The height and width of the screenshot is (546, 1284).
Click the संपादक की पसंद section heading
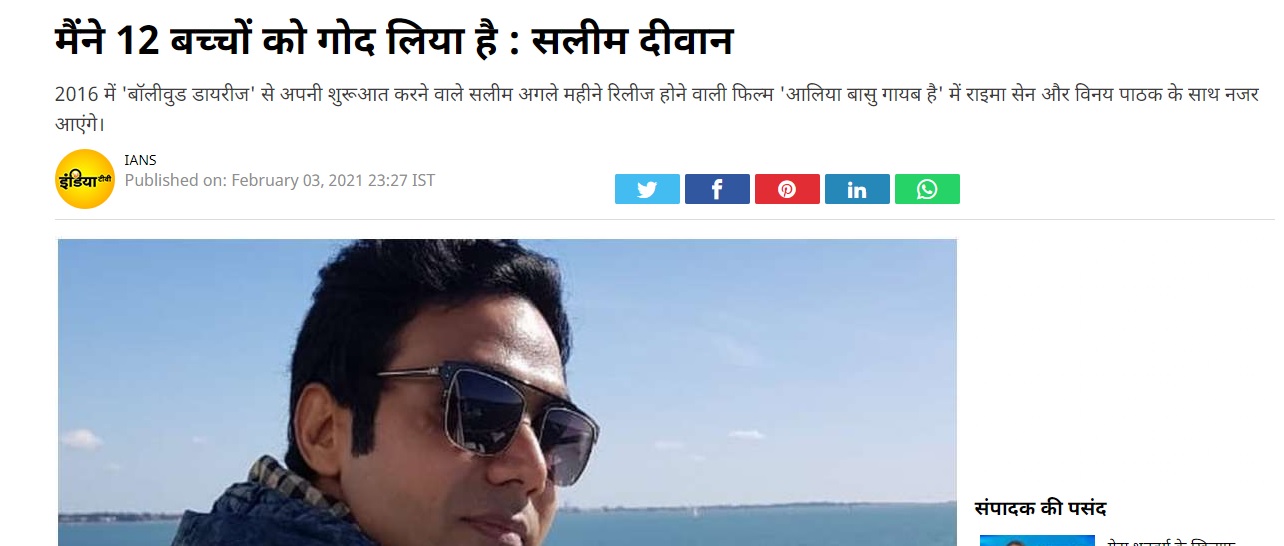click(x=1040, y=508)
